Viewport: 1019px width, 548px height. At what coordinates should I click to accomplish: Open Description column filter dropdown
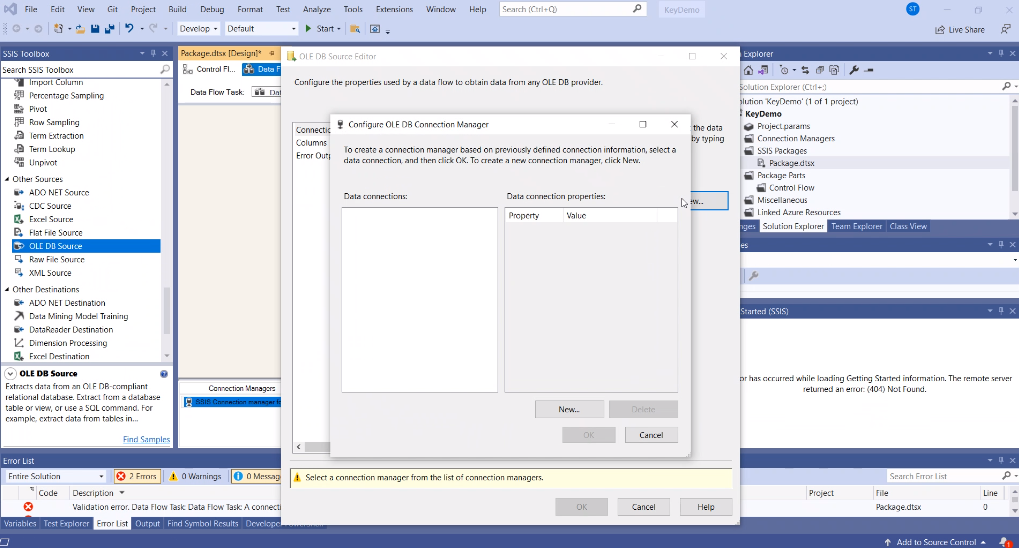point(122,493)
